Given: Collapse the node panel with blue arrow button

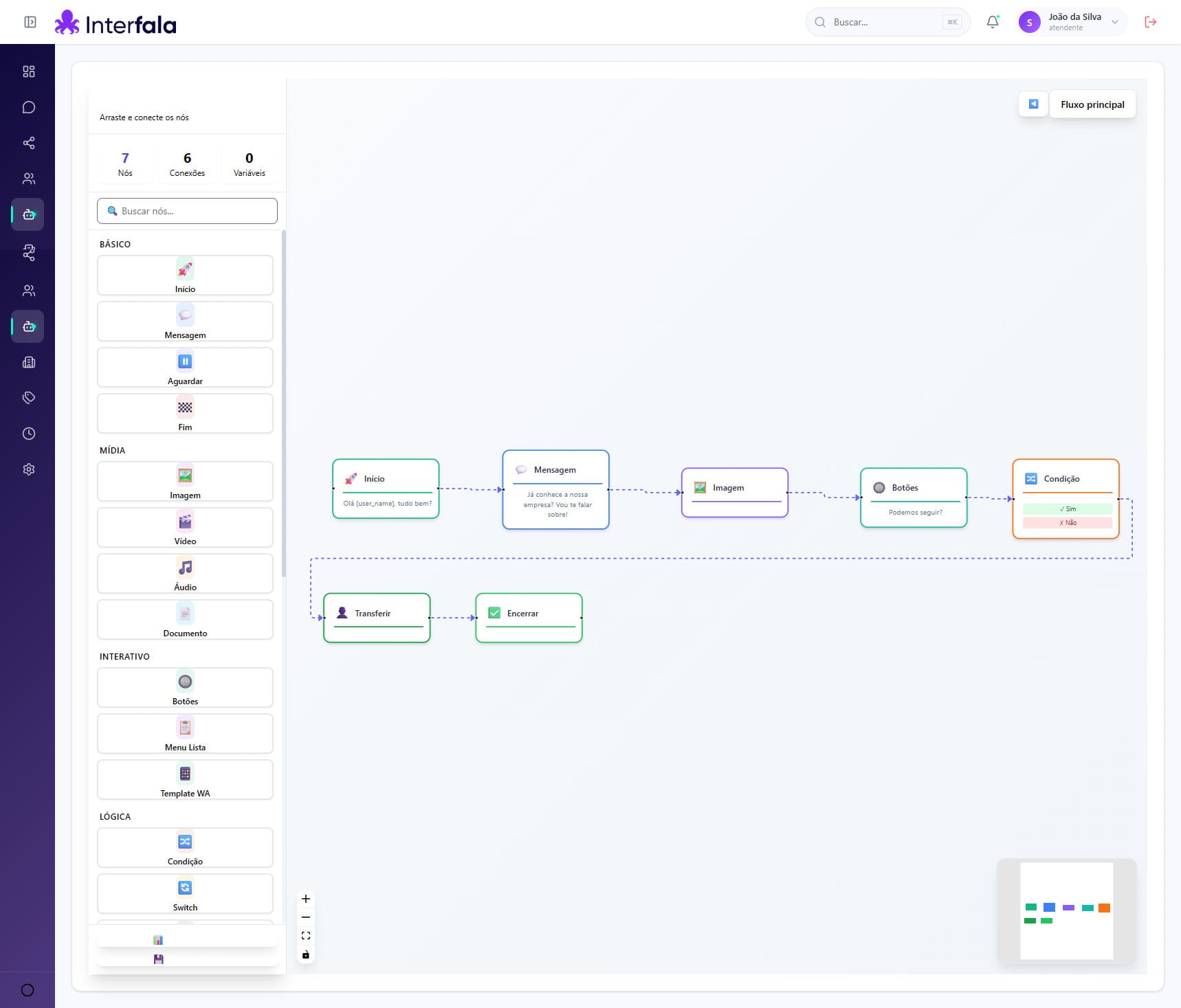Looking at the screenshot, I should tap(1033, 104).
